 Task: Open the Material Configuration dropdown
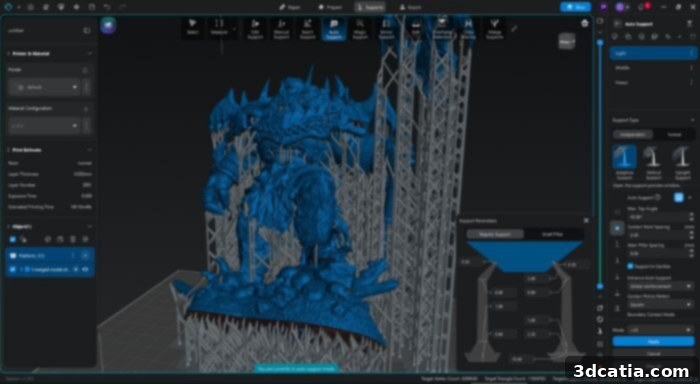(x=44, y=126)
